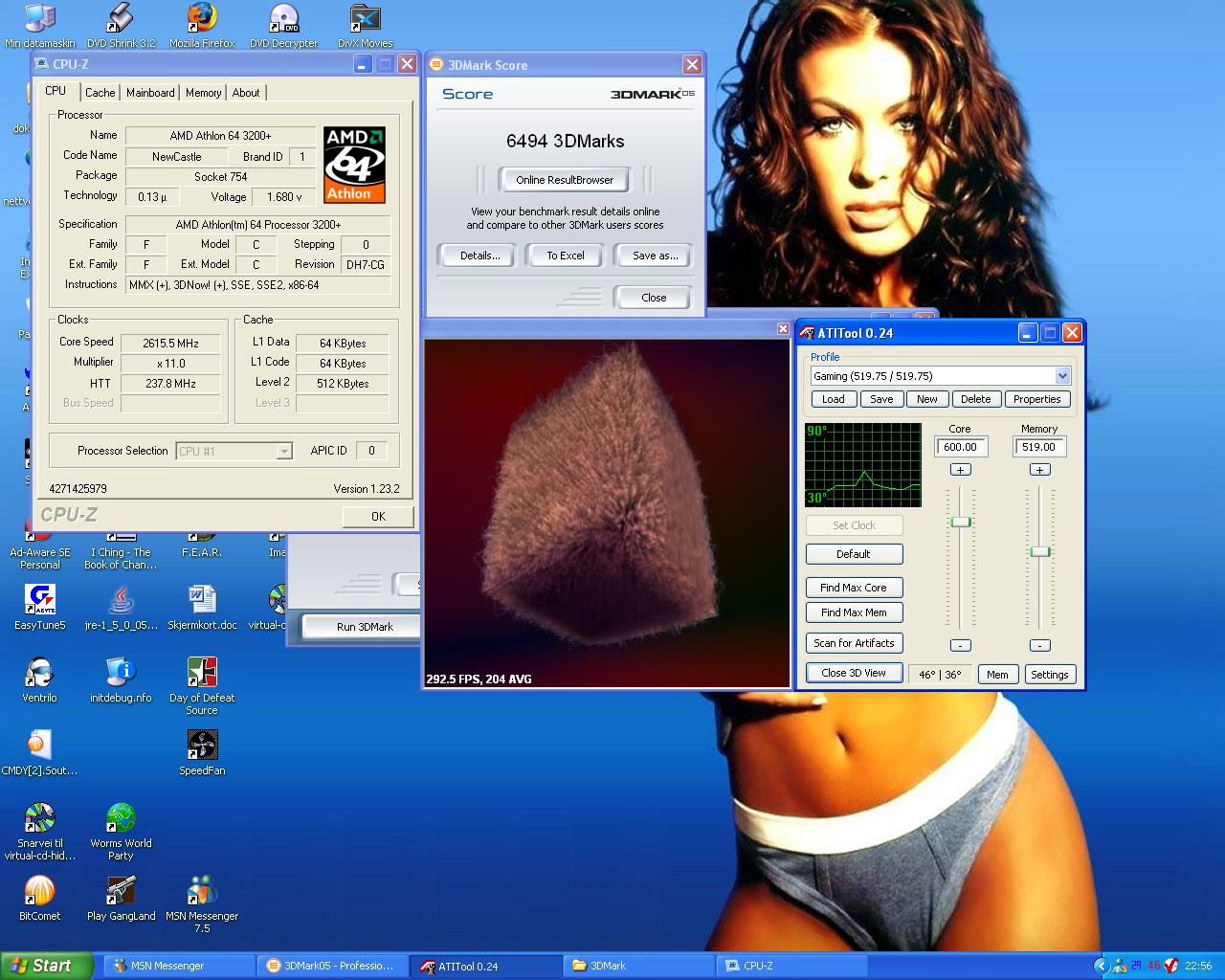Open the Memory tab in CPU-Z
This screenshot has height=980, width=1225.
point(203,93)
